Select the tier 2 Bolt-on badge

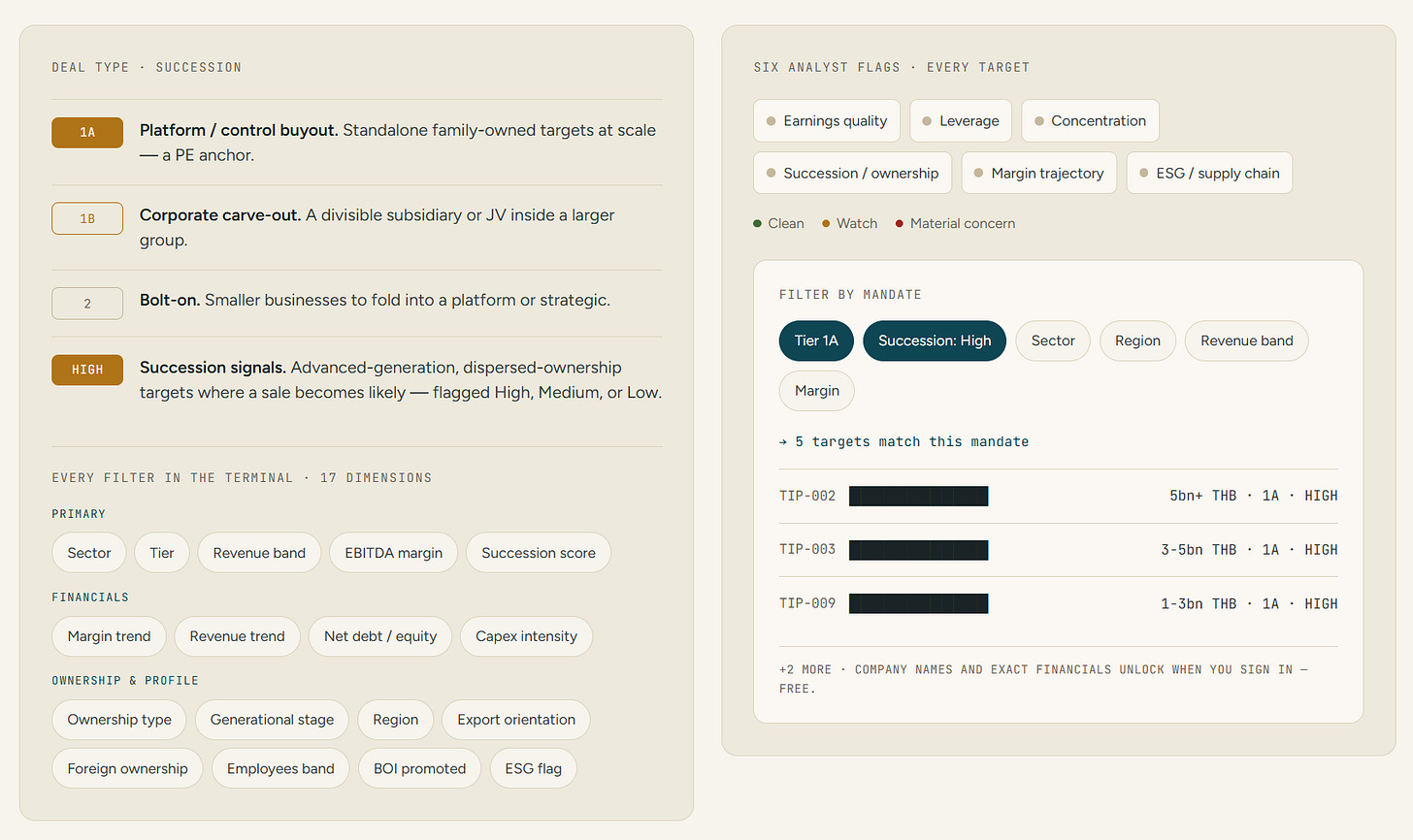[87, 304]
